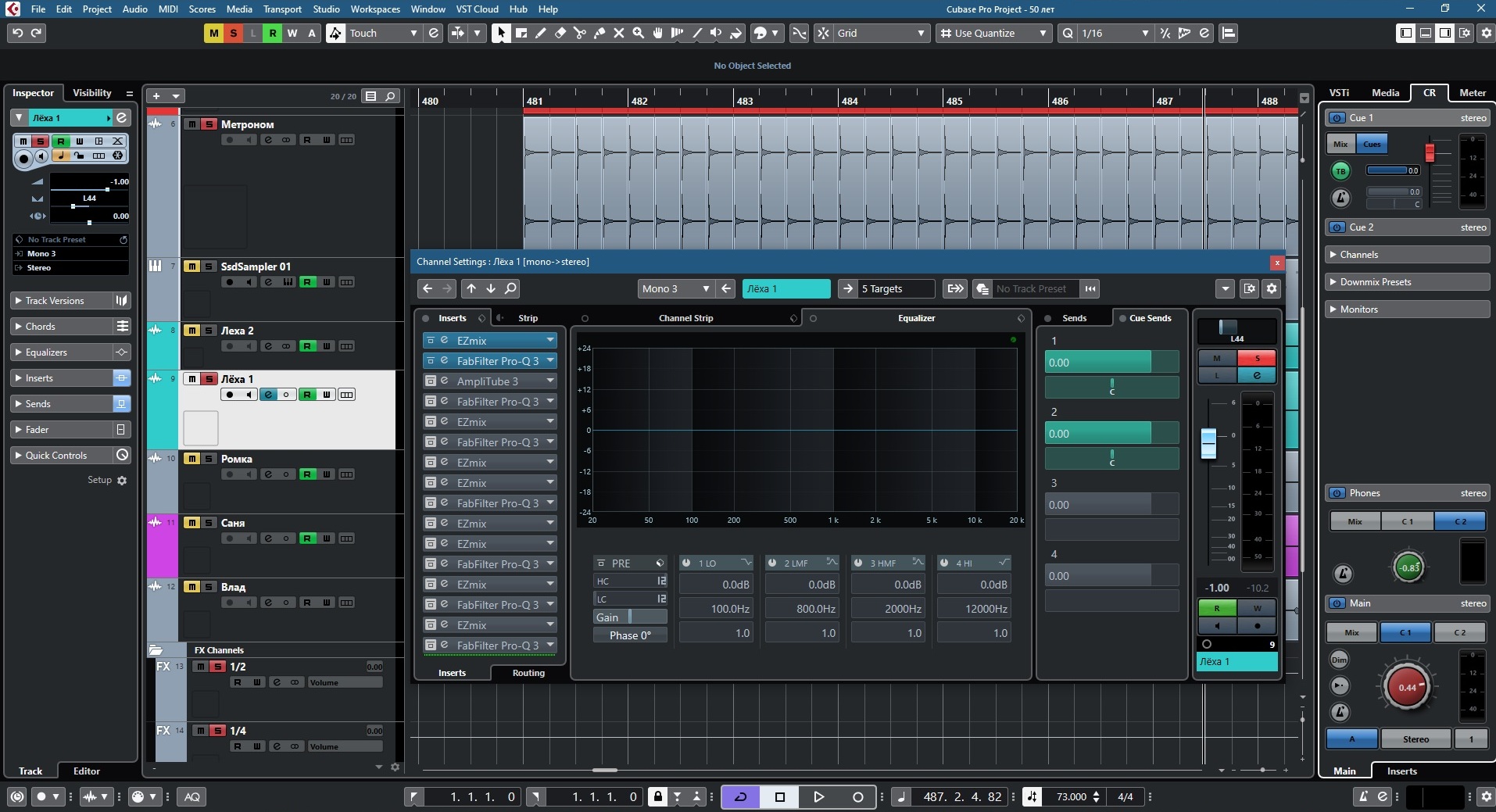Image resolution: width=1496 pixels, height=812 pixels.
Task: Mute the Ромка track
Action: pos(191,459)
